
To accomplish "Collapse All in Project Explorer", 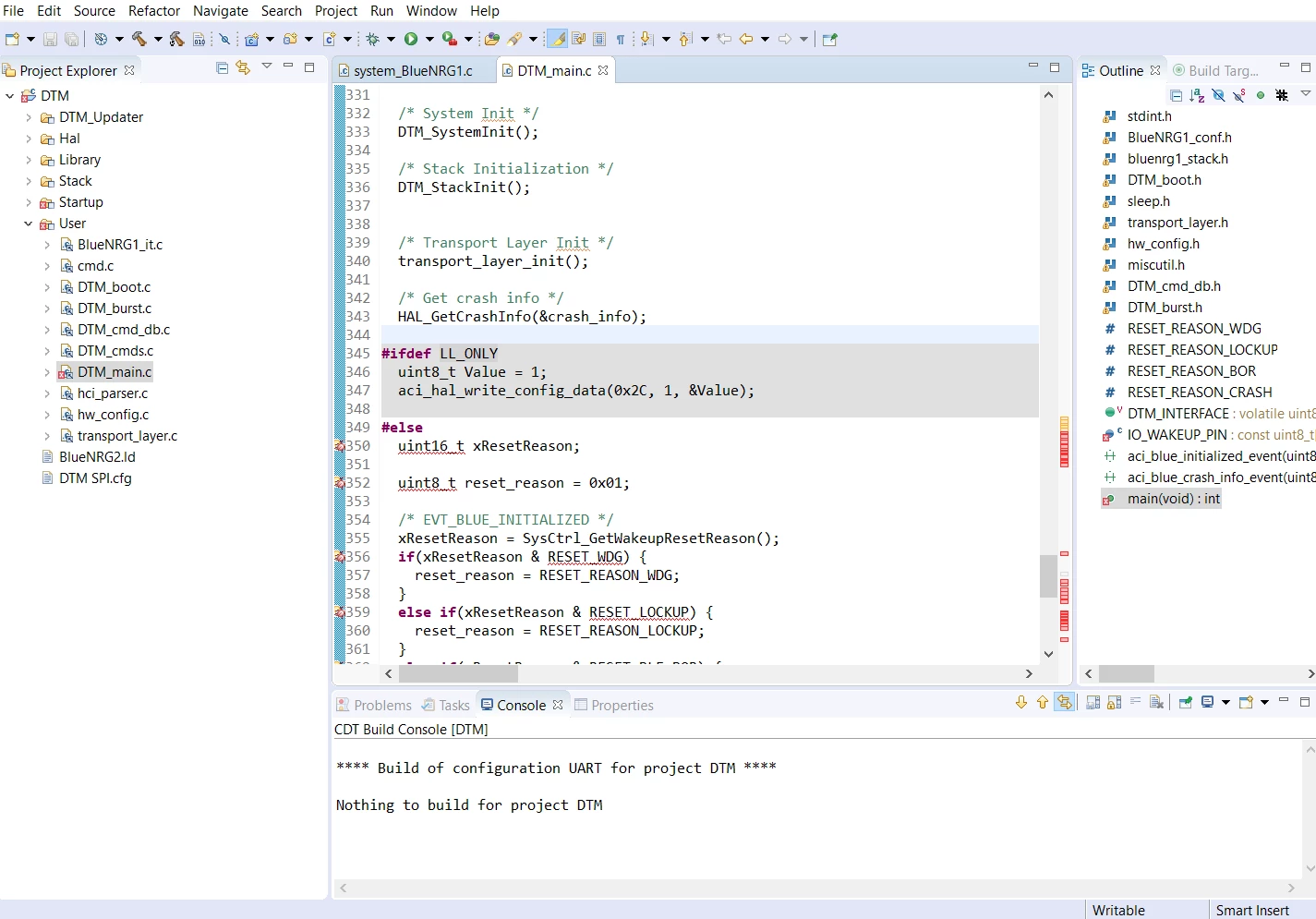I will [x=223, y=67].
